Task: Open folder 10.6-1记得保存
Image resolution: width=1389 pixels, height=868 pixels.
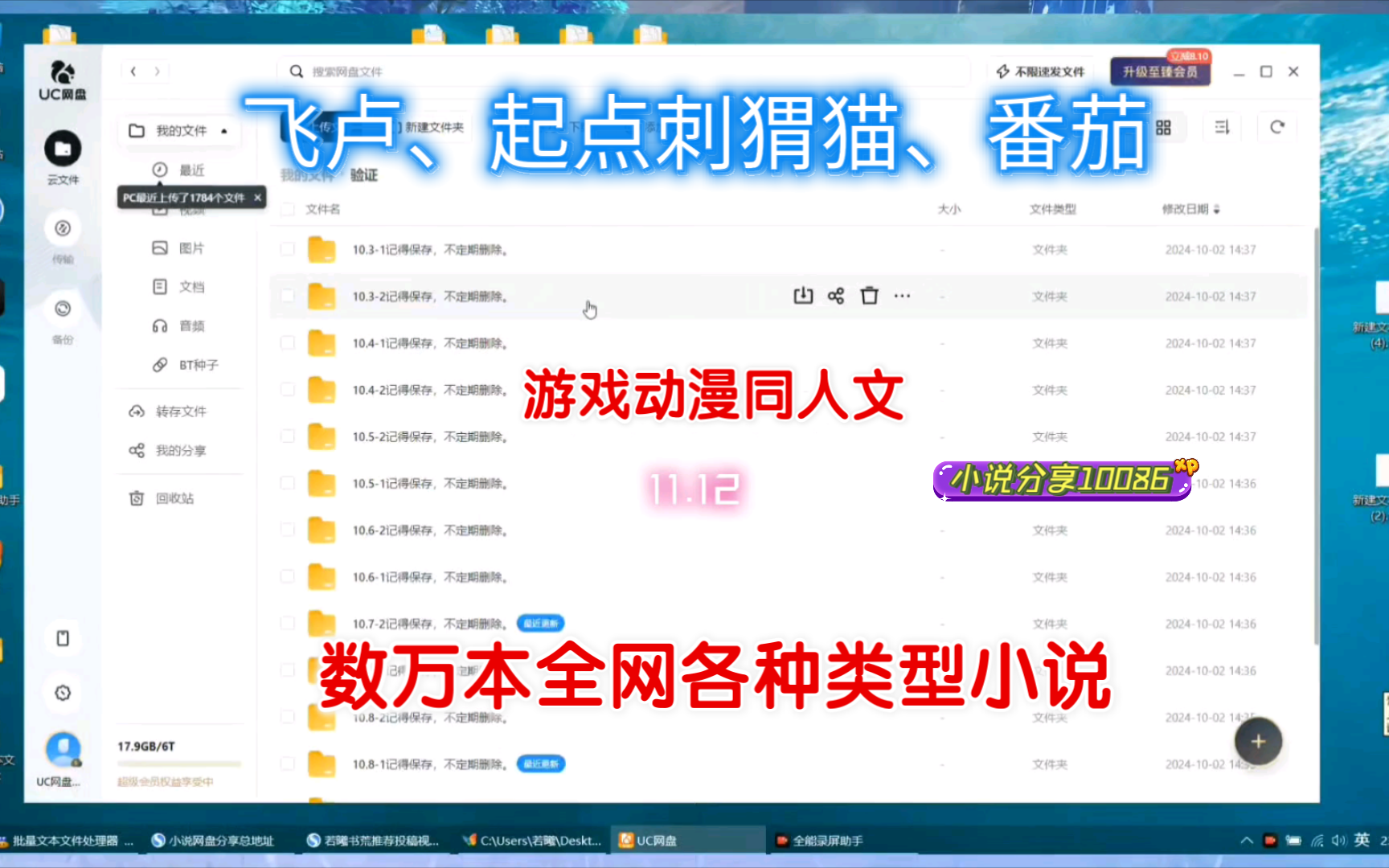Action: click(429, 577)
